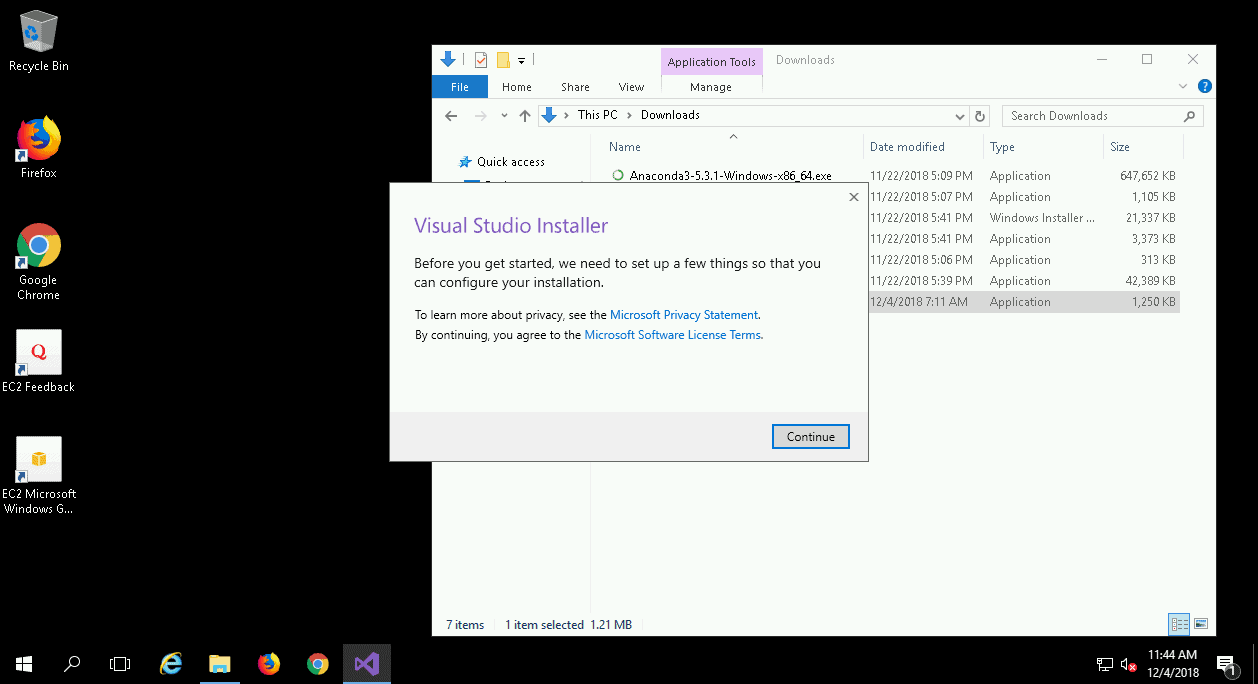This screenshot has width=1258, height=684.
Task: Switch to large icons view in status bar
Action: (1201, 623)
